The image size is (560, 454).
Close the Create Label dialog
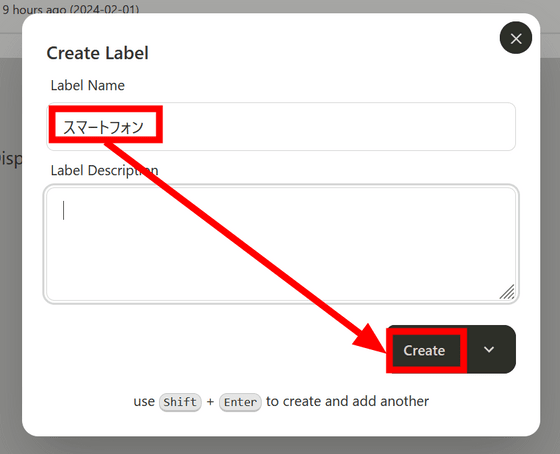[516, 38]
